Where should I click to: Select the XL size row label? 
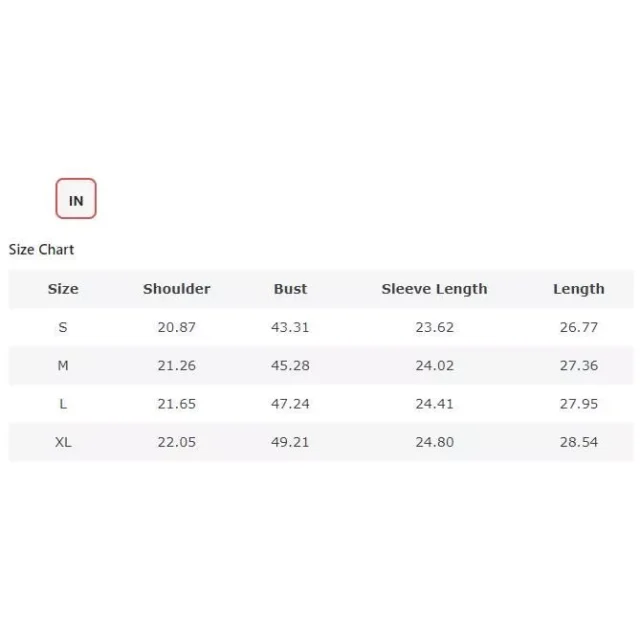(63, 441)
